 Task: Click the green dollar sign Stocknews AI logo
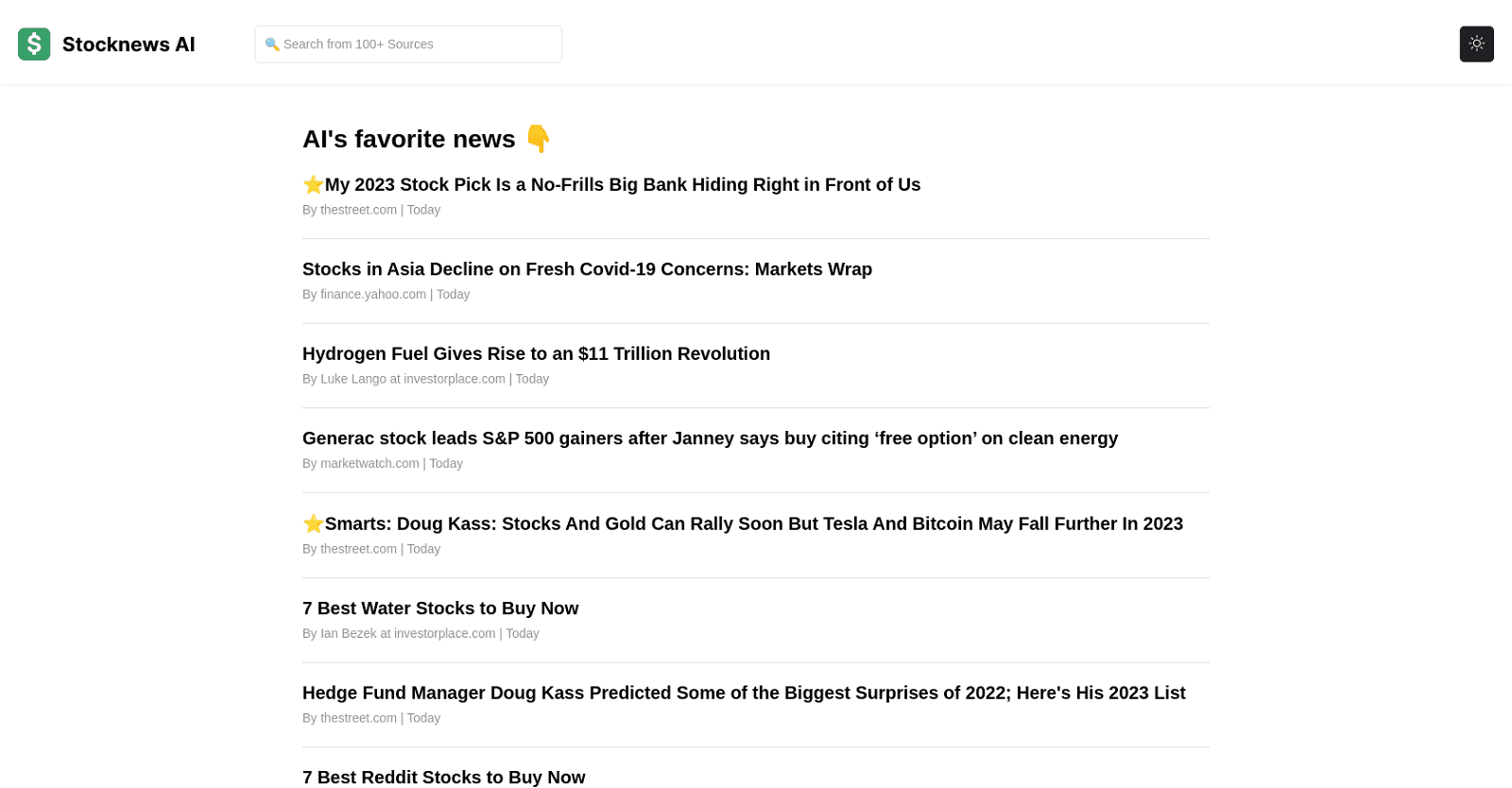pos(33,43)
